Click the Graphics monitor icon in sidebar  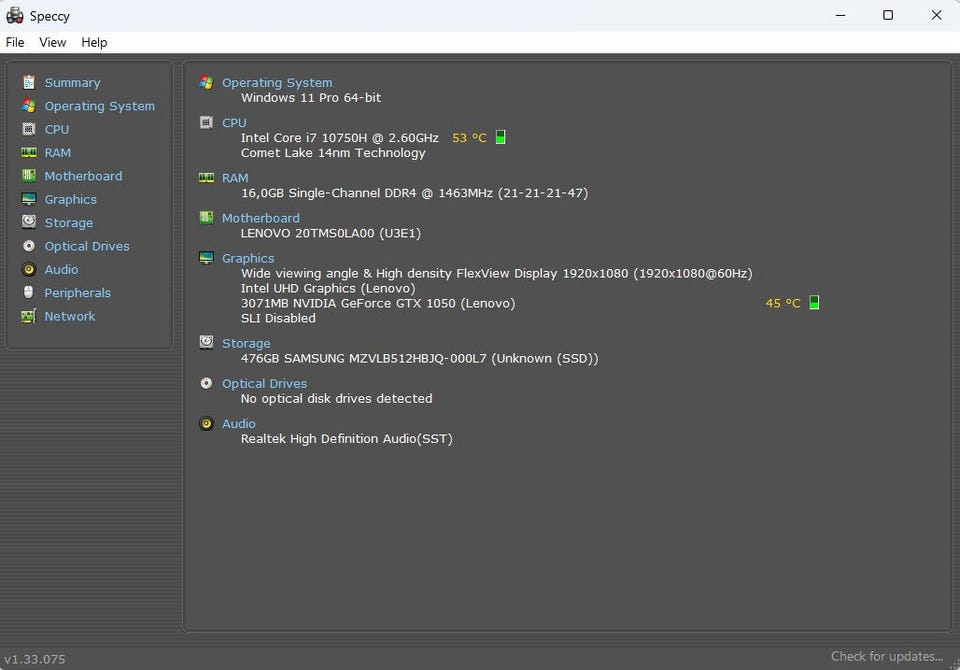point(29,199)
